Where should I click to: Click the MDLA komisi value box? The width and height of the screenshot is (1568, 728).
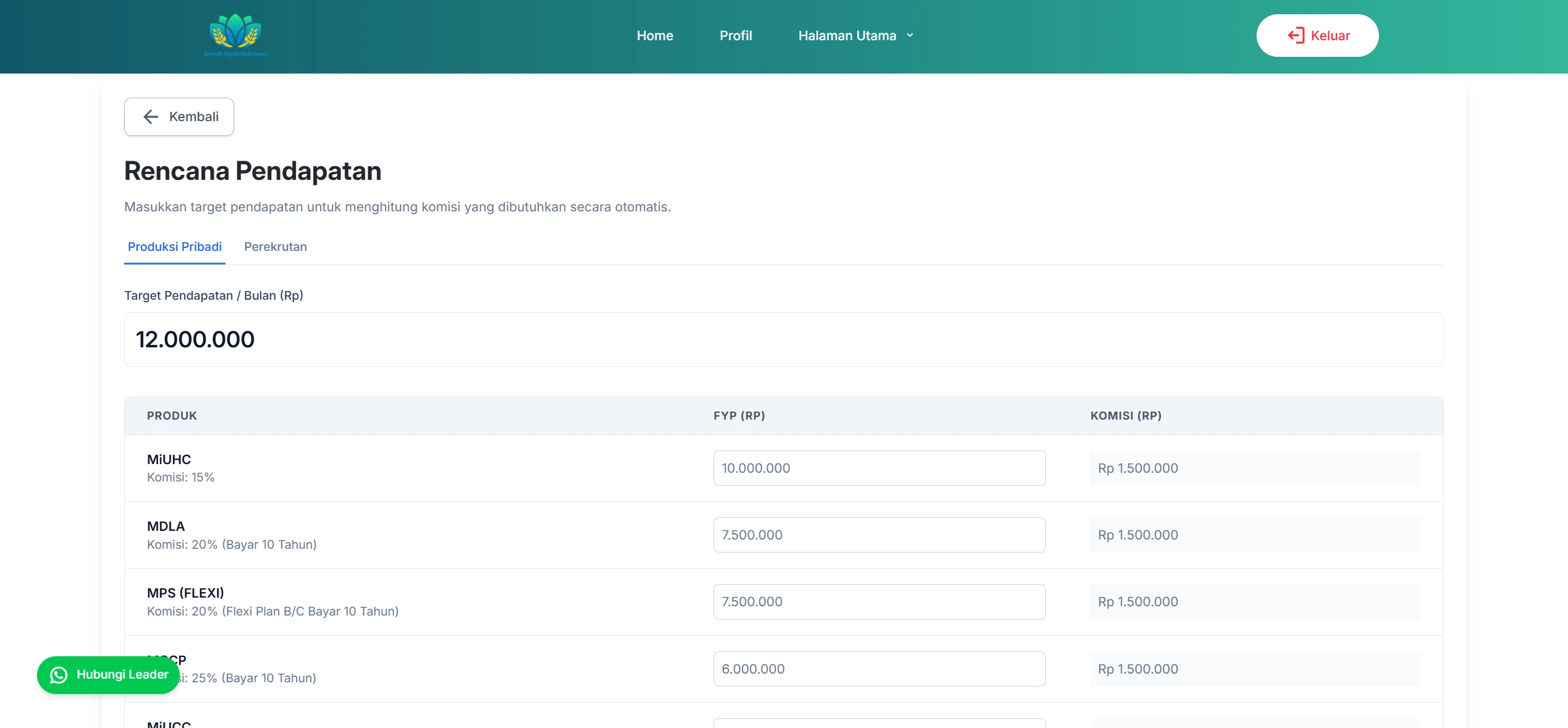click(x=1254, y=535)
